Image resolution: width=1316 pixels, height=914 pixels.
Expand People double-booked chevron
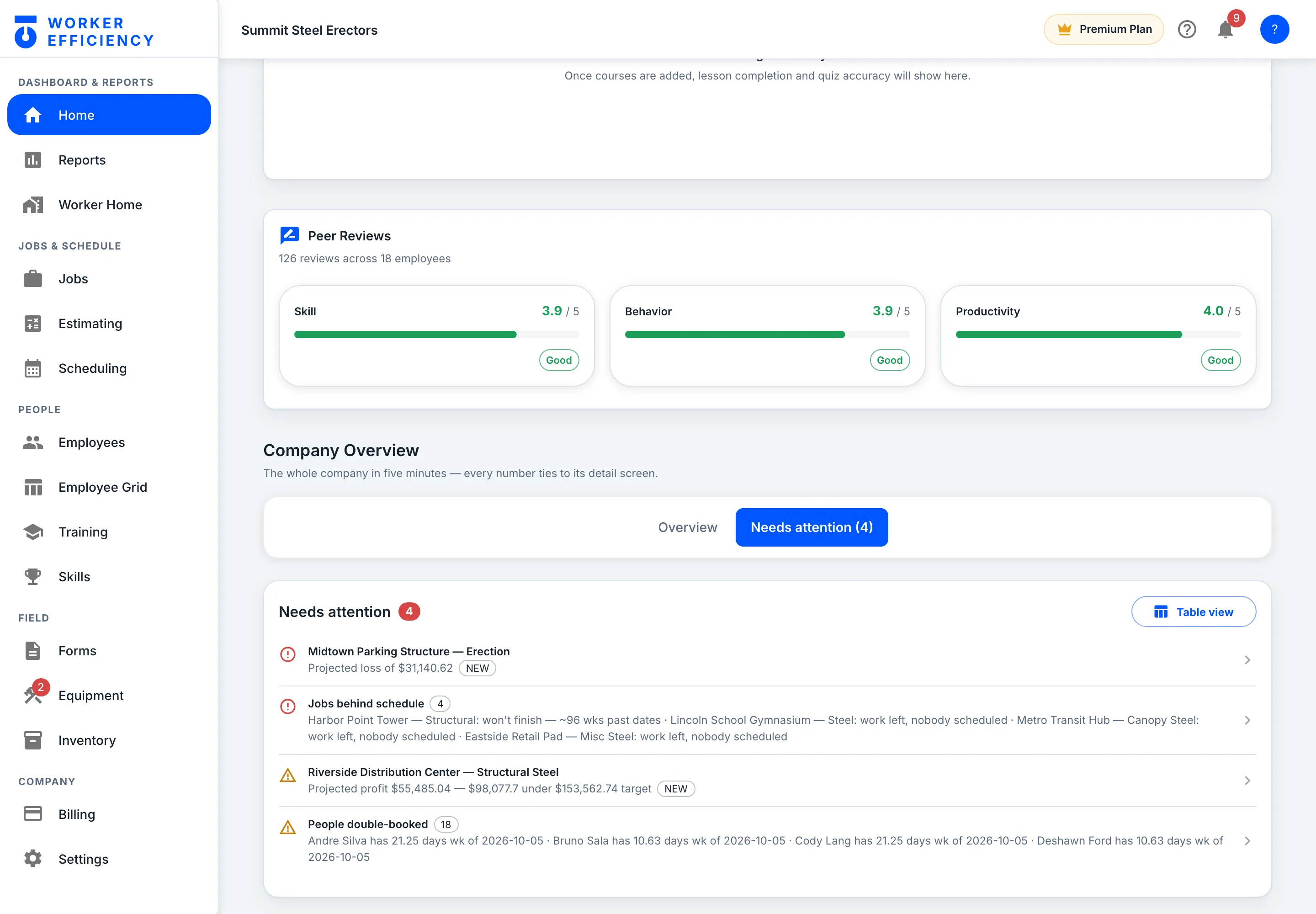[x=1247, y=841]
